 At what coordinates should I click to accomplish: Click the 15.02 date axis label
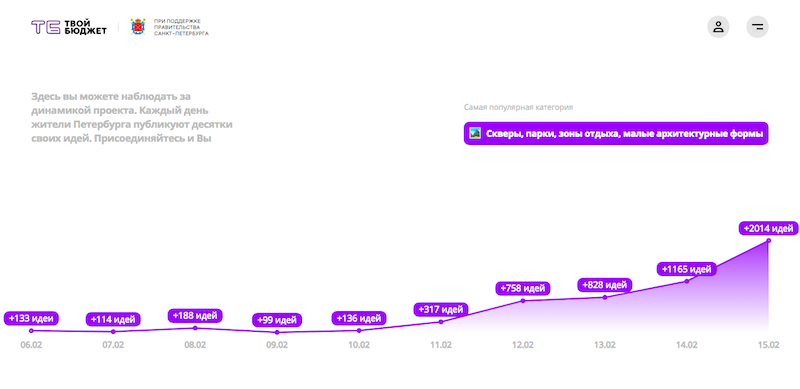[768, 345]
